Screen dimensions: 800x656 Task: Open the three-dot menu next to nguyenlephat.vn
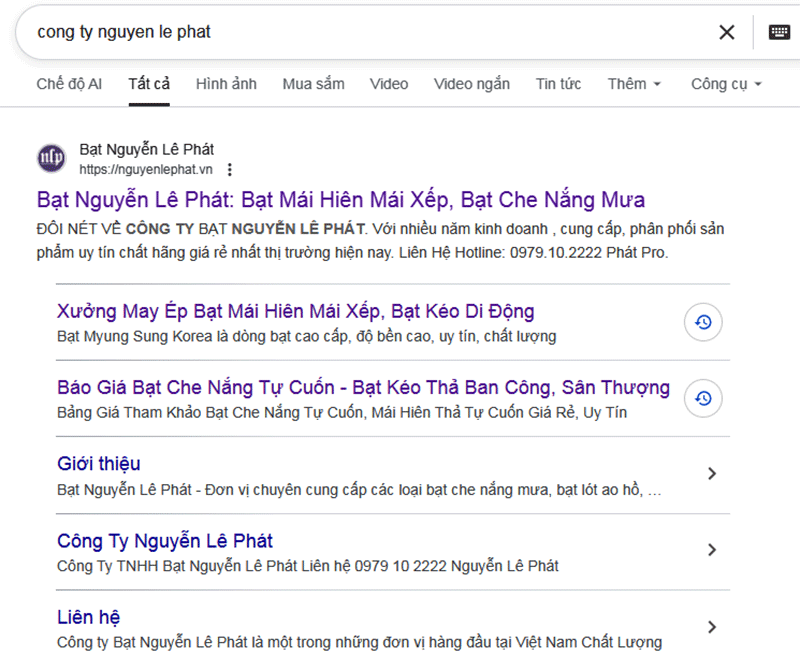230,169
